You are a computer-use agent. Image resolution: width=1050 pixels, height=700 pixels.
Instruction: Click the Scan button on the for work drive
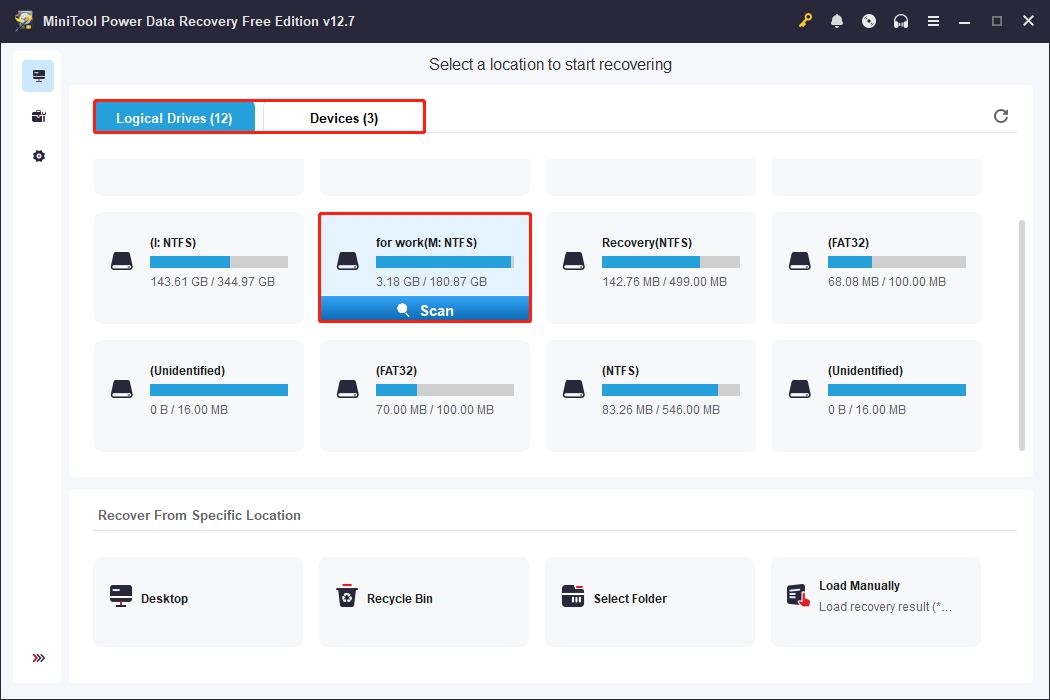click(425, 310)
